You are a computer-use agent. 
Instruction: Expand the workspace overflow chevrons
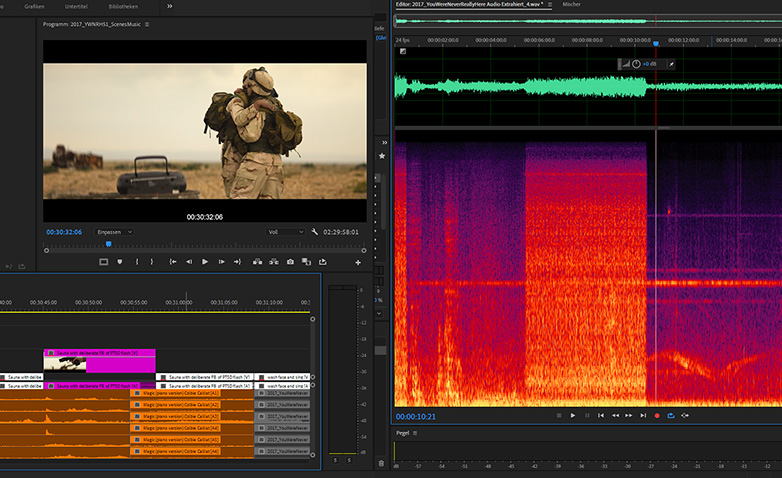[x=170, y=6]
